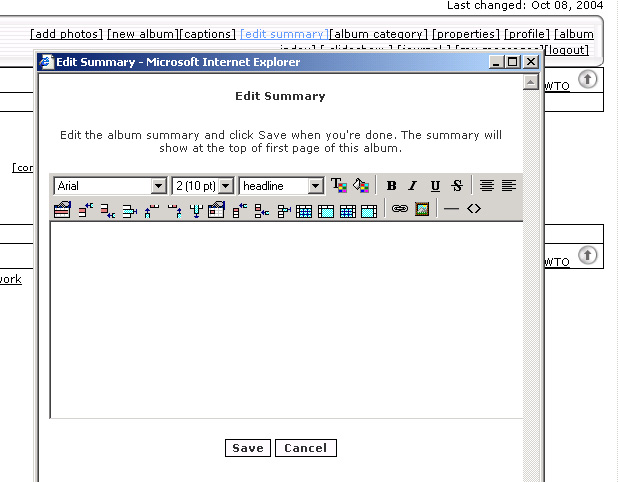Toggle italic text formatting
Image resolution: width=618 pixels, height=482 pixels.
pyautogui.click(x=412, y=186)
